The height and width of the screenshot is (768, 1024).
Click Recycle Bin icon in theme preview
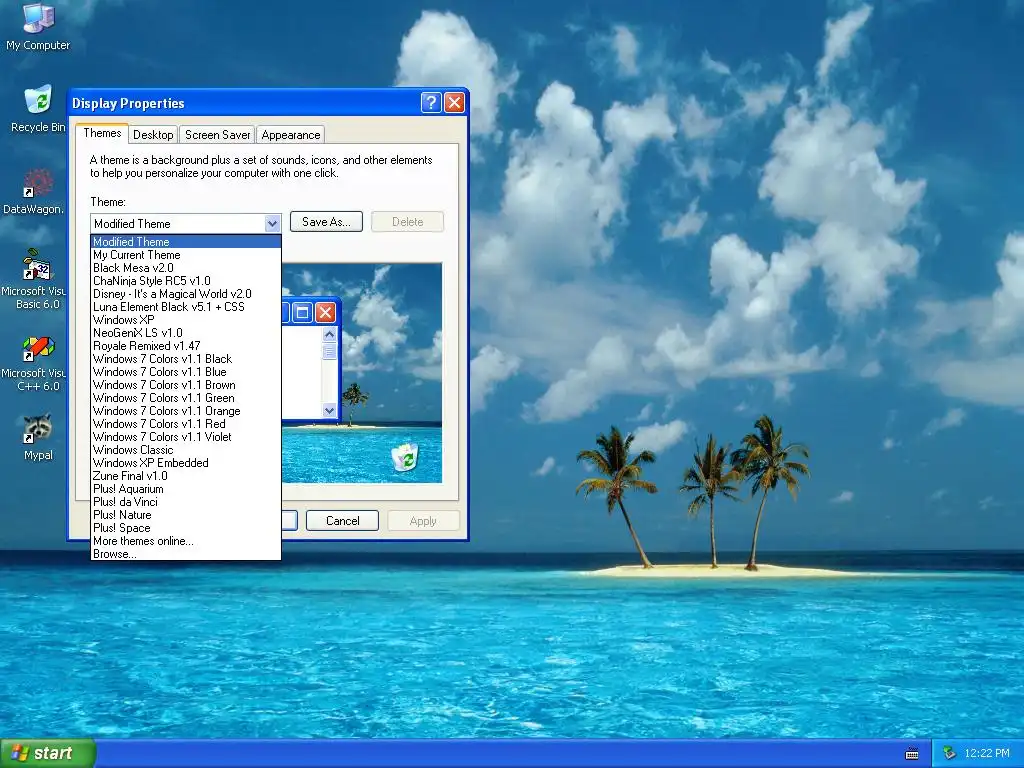(405, 456)
